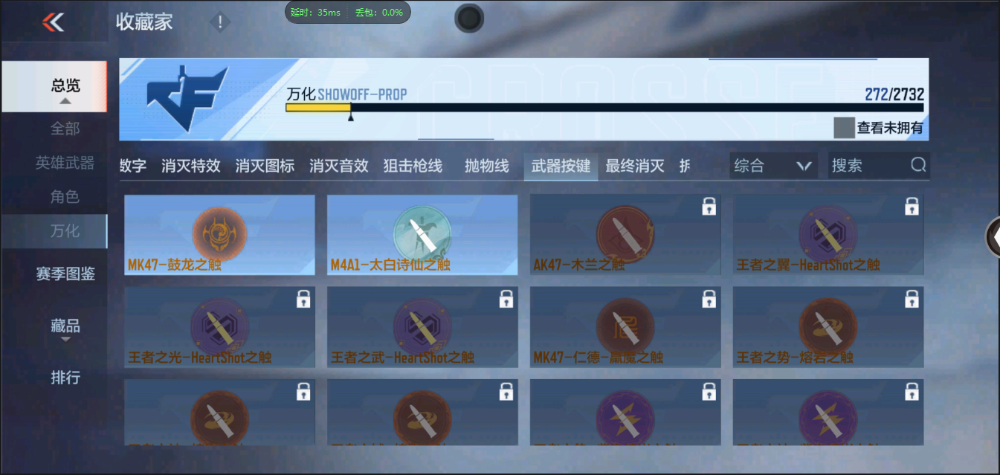Toggle the 查看未拥有 checkbox
Viewport: 1000px width, 475px height.
click(844, 128)
